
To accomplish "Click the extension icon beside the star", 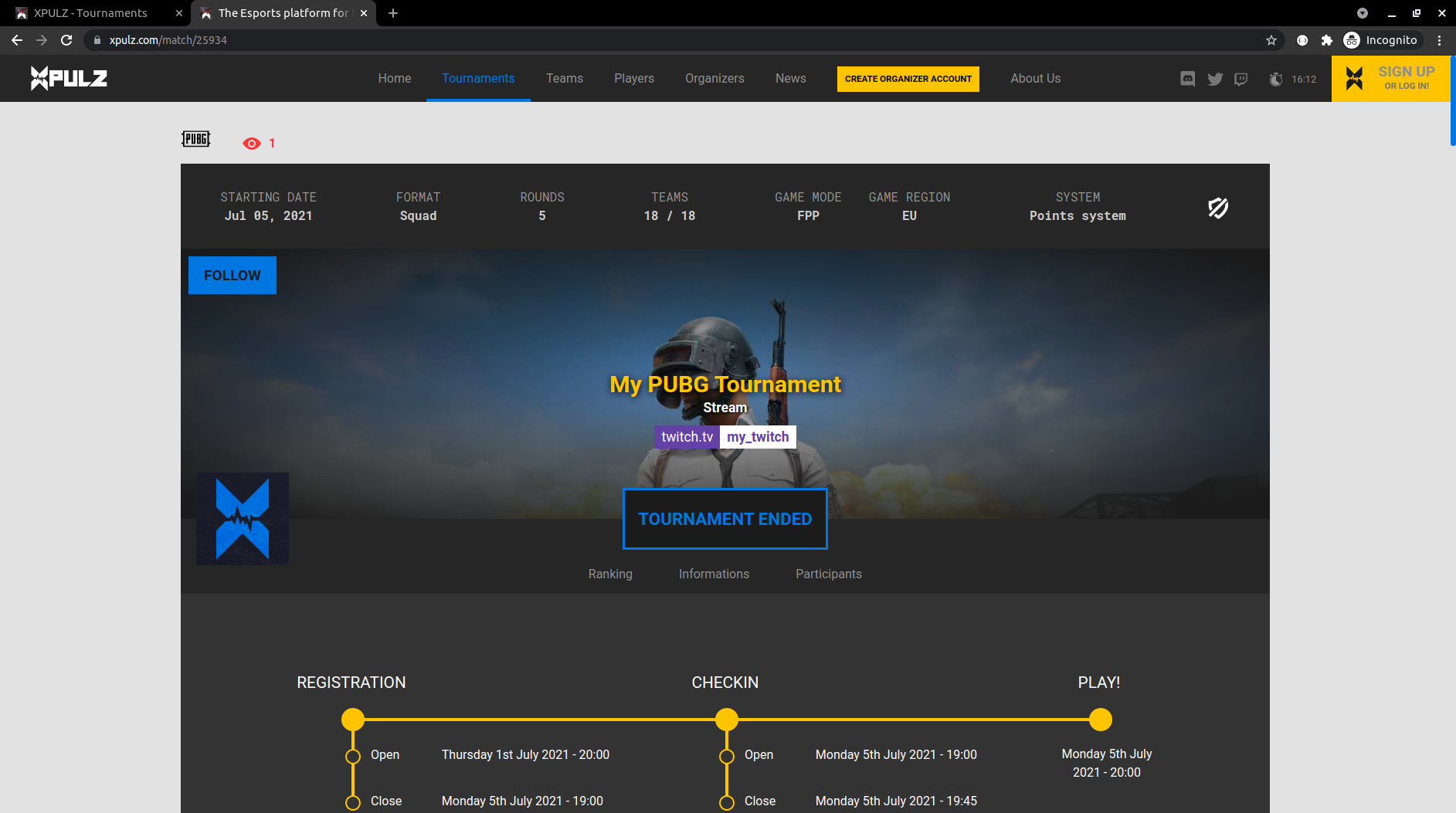I will pyautogui.click(x=1302, y=40).
